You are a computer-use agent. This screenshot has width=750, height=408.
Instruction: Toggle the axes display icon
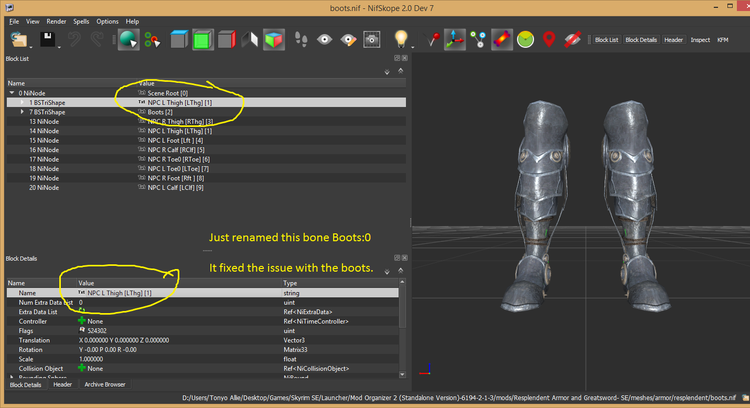click(454, 39)
